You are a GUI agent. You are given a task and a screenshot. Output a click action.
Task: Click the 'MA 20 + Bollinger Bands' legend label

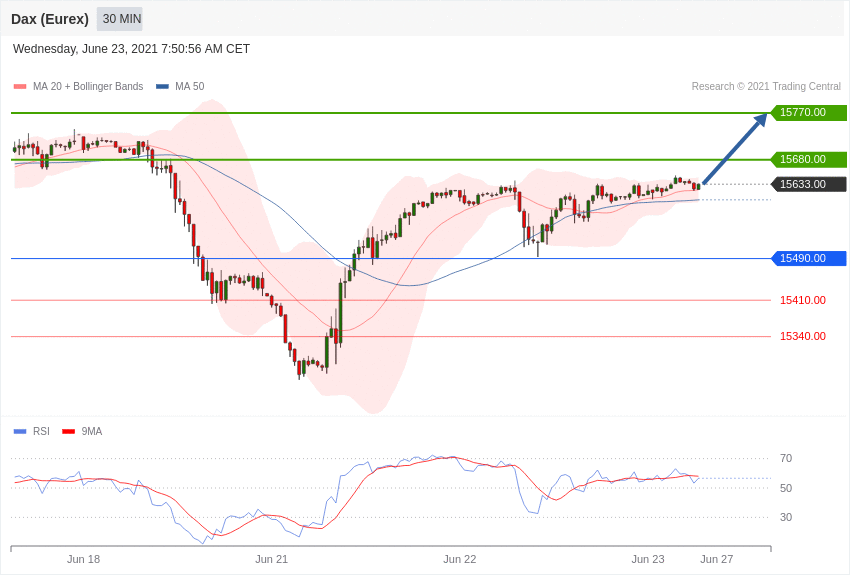88,86
